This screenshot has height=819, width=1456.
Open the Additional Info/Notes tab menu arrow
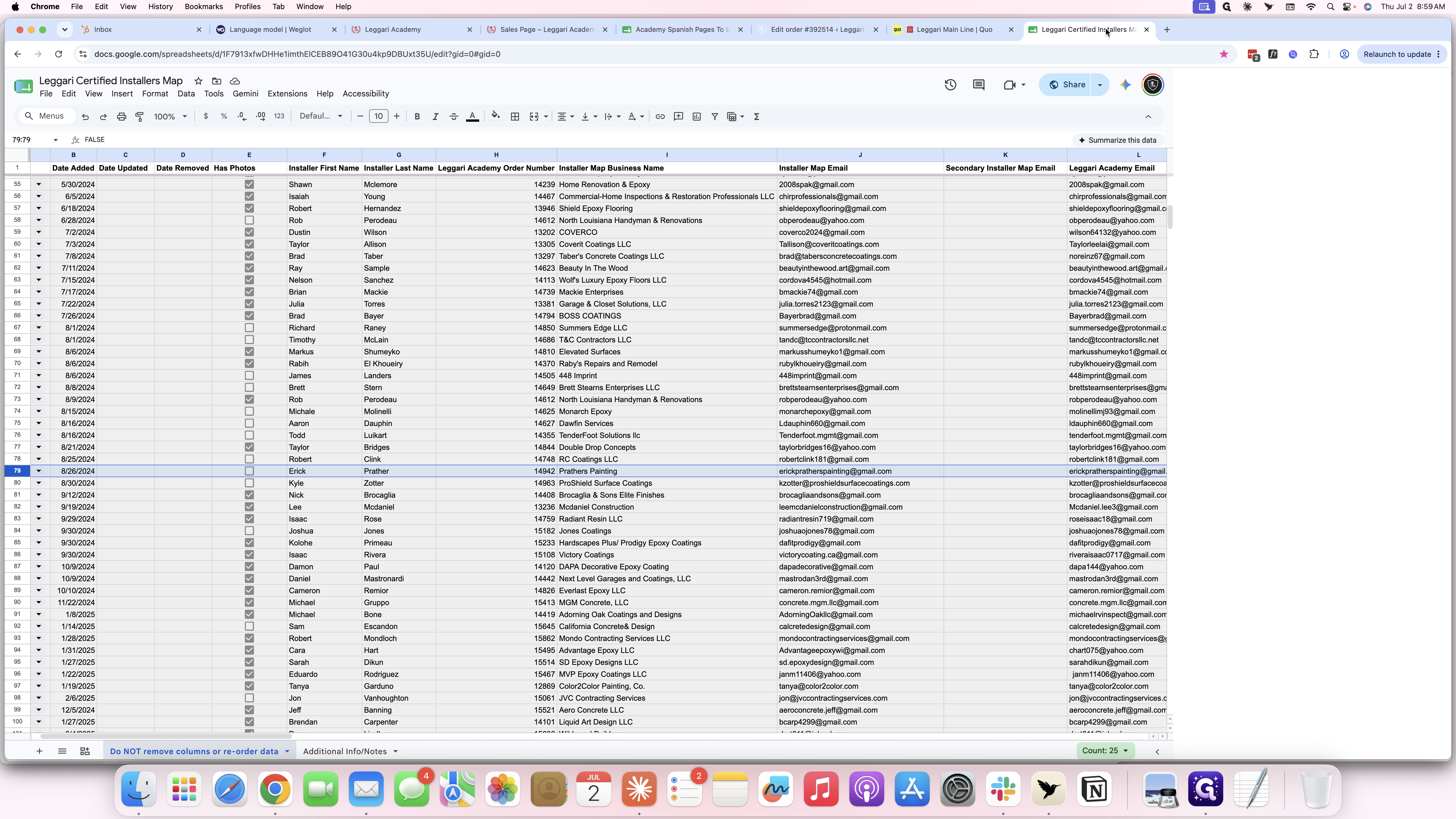(x=395, y=751)
